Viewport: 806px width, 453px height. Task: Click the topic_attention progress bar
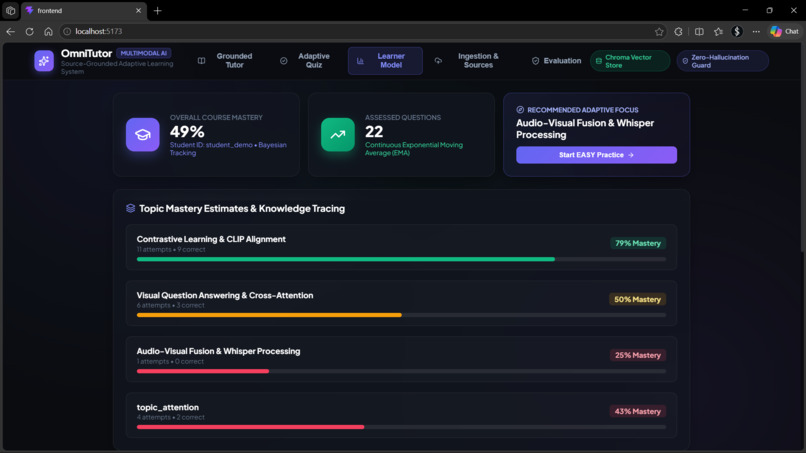tap(401, 427)
